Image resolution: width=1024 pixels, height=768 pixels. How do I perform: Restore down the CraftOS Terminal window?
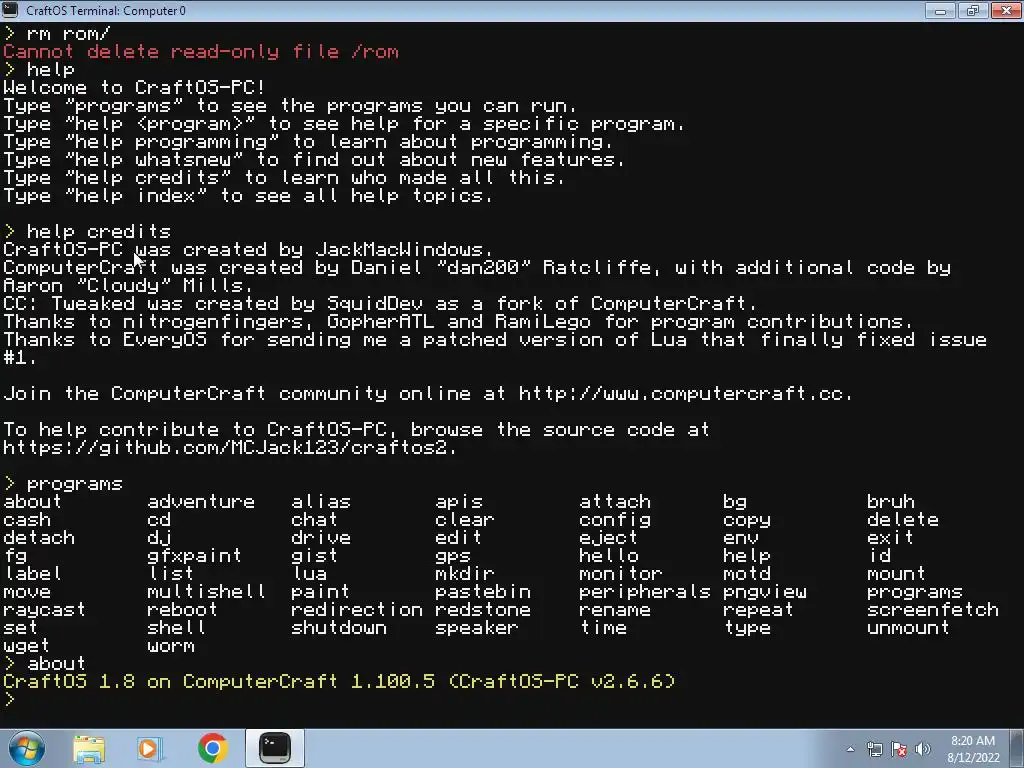pos(972,10)
